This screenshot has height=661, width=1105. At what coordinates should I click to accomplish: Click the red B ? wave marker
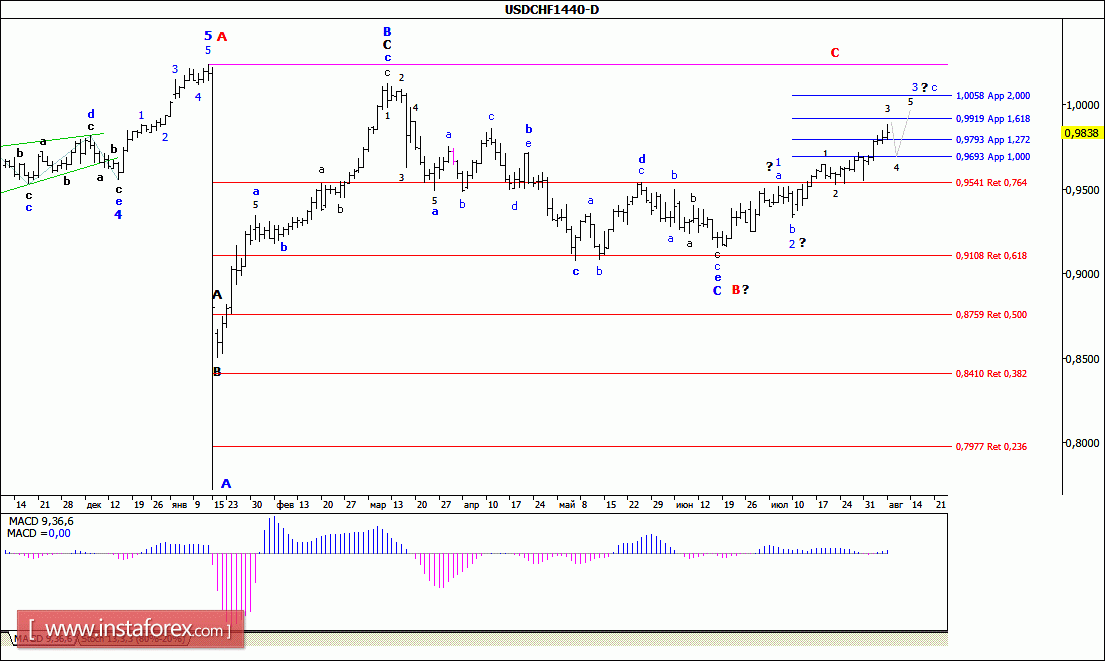click(x=740, y=290)
